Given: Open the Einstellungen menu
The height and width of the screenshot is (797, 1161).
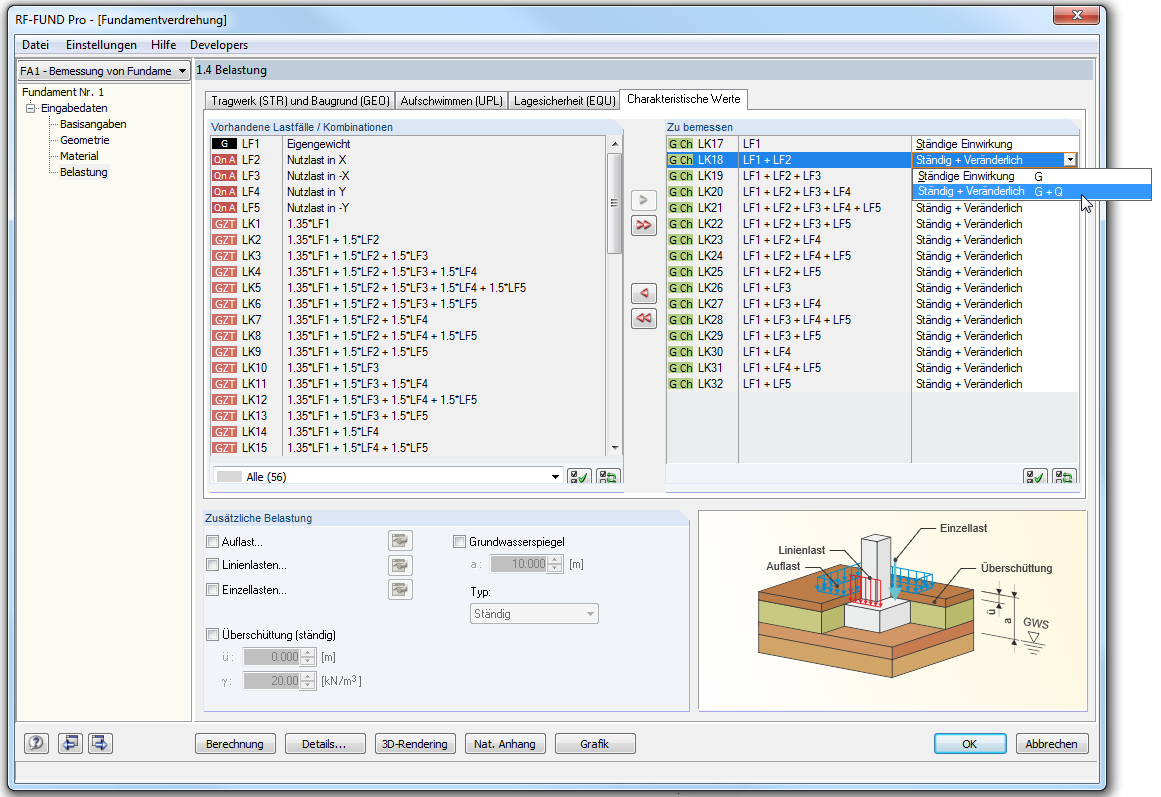Looking at the screenshot, I should 101,45.
